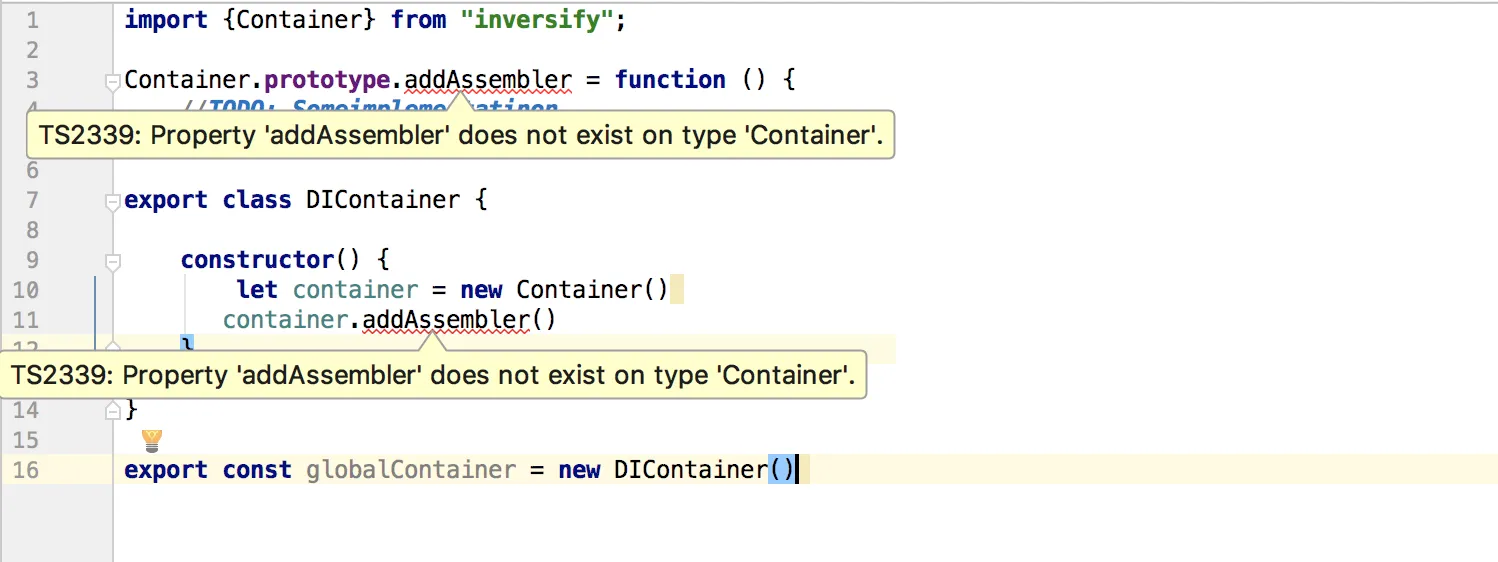The width and height of the screenshot is (1498, 562).
Task: Click the new DIContainer call on line 16
Action: pyautogui.click(x=690, y=470)
